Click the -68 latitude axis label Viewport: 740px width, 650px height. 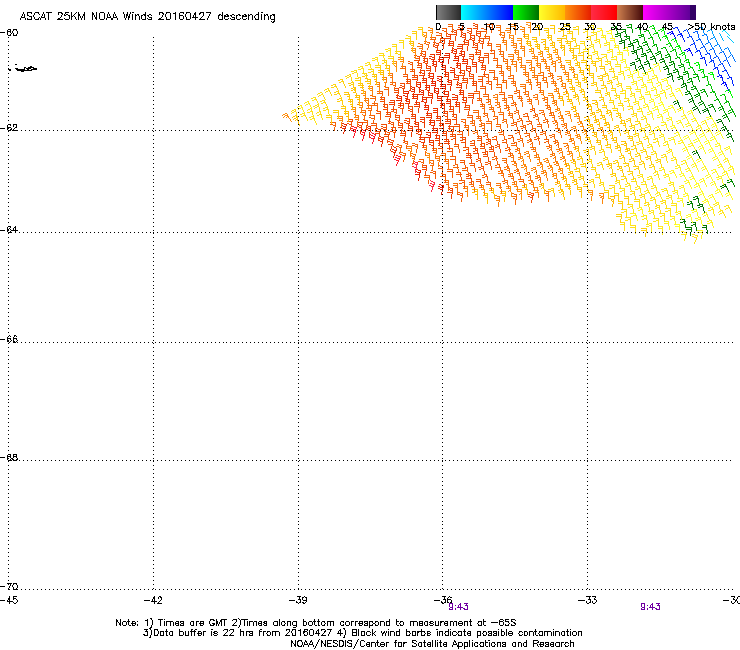(10, 458)
